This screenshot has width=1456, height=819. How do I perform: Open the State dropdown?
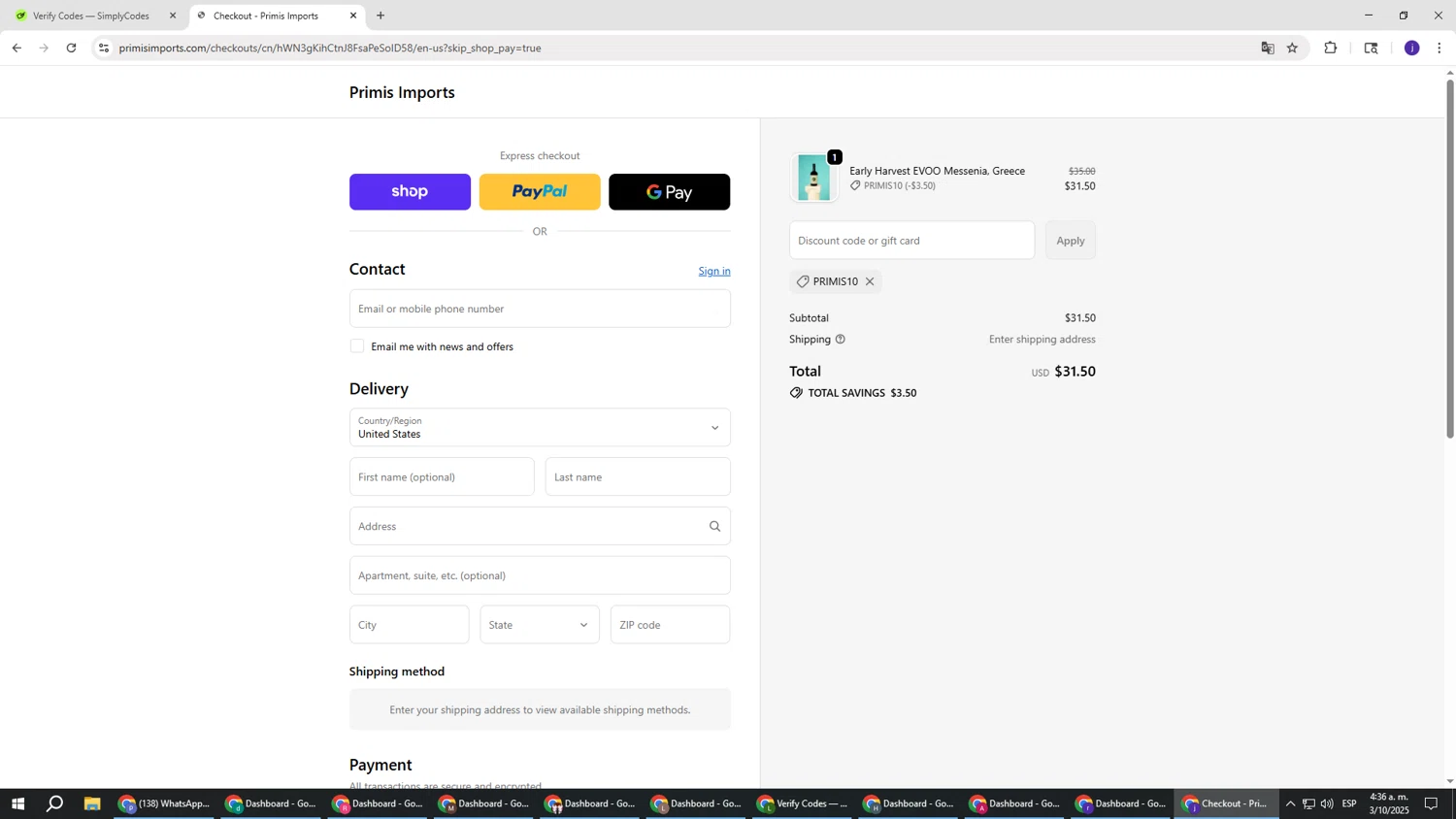coord(540,625)
